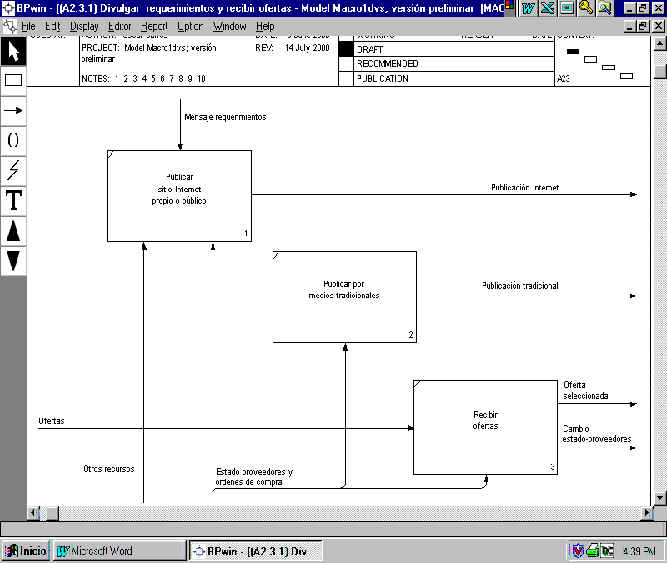Open the Window menu
667x563 pixels.
pos(230,25)
